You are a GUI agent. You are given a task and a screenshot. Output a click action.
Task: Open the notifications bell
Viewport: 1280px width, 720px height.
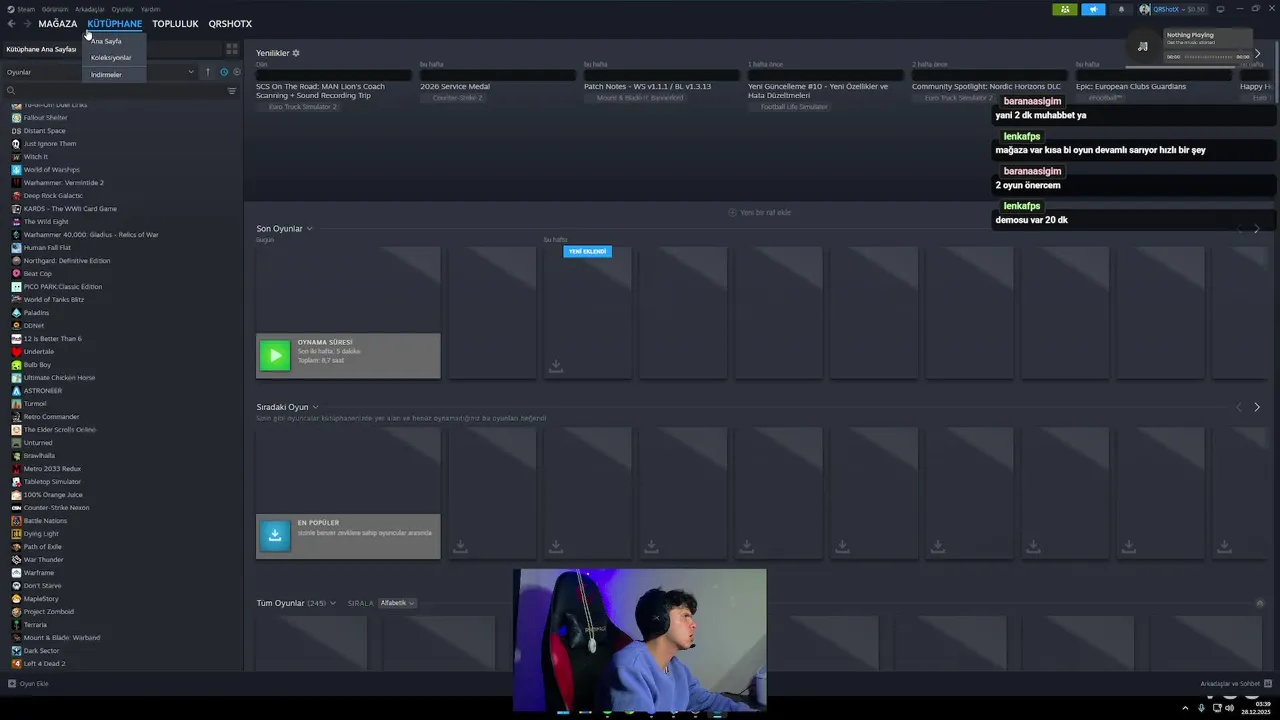pyautogui.click(x=1121, y=9)
